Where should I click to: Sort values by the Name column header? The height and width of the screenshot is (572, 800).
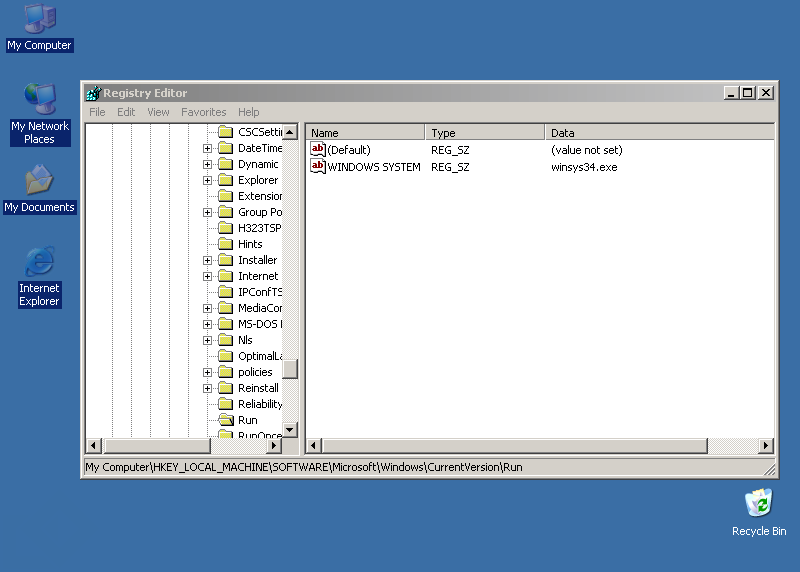365,133
